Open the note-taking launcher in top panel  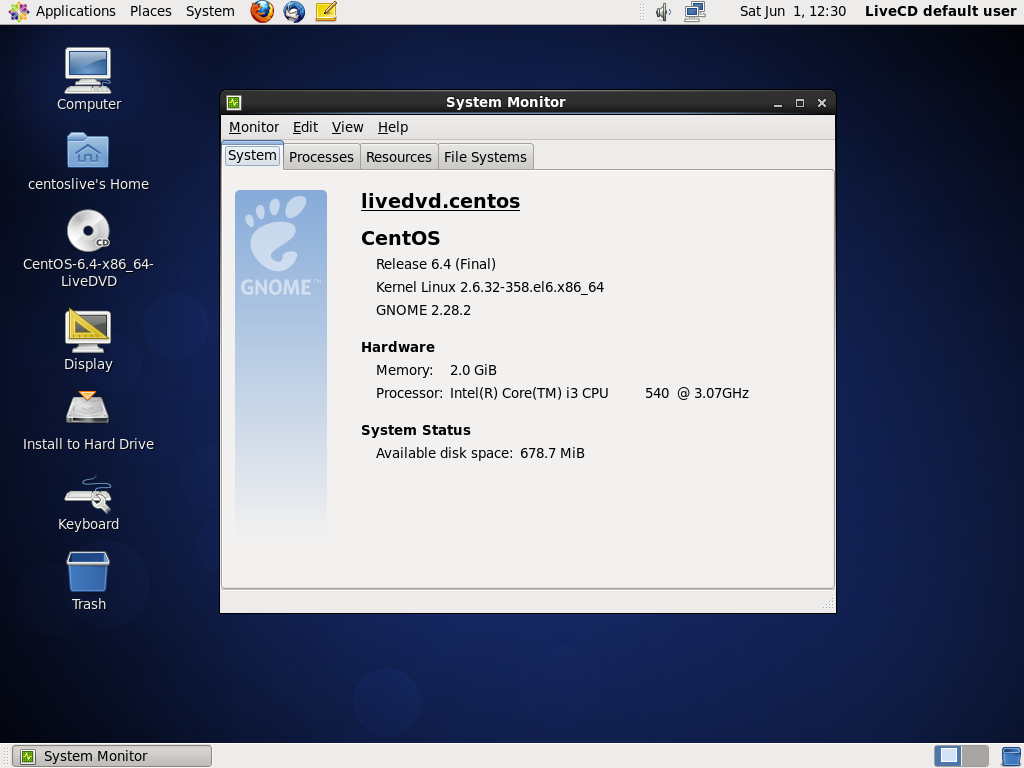pyautogui.click(x=326, y=11)
